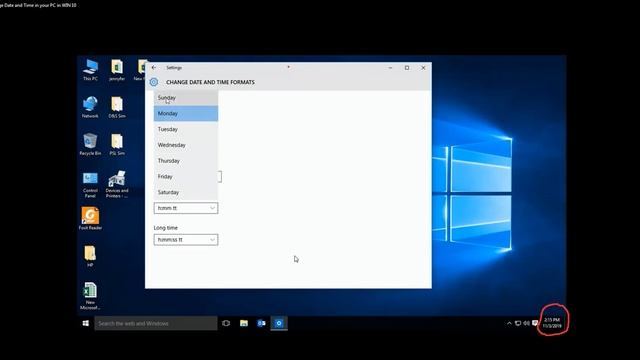The width and height of the screenshot is (640, 360).
Task: Open File Explorer from the taskbar
Action: [244, 323]
